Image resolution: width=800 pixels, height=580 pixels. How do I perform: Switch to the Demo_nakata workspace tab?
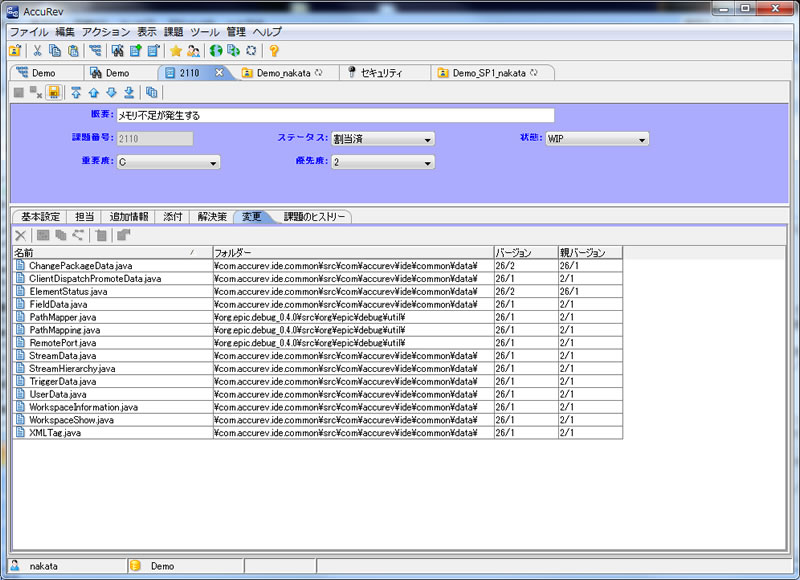pos(284,73)
